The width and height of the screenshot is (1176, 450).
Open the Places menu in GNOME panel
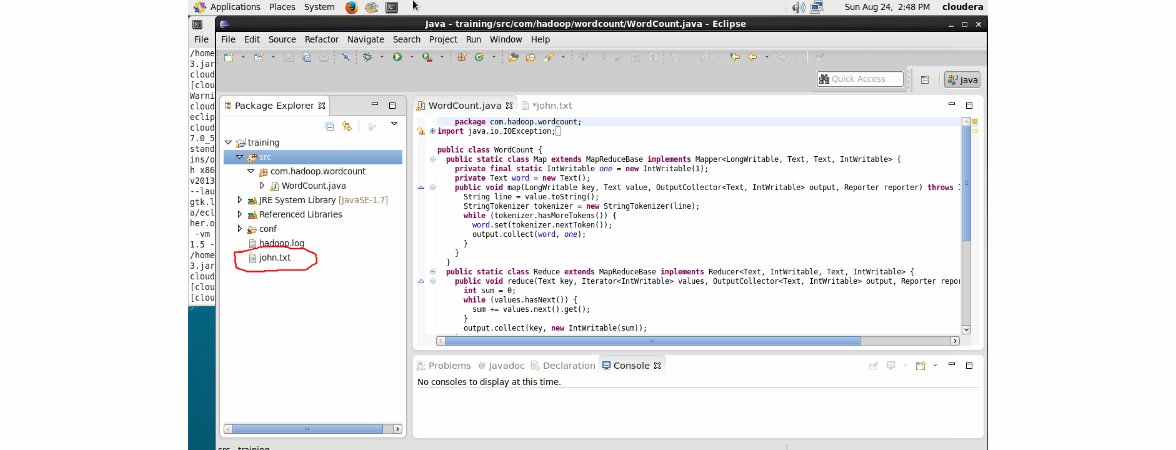[x=282, y=7]
